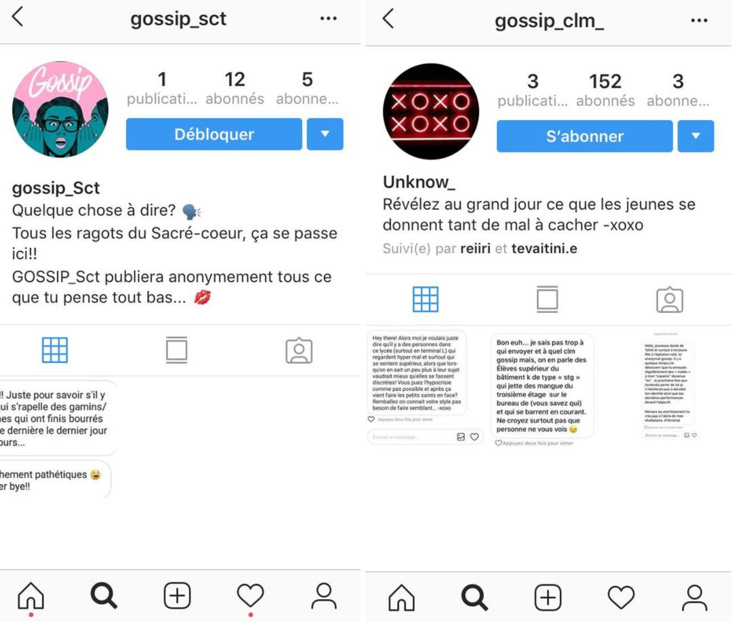Screen dimensions: 732x623
Task: Open the profile icon in right bottom bar
Action: tap(695, 598)
